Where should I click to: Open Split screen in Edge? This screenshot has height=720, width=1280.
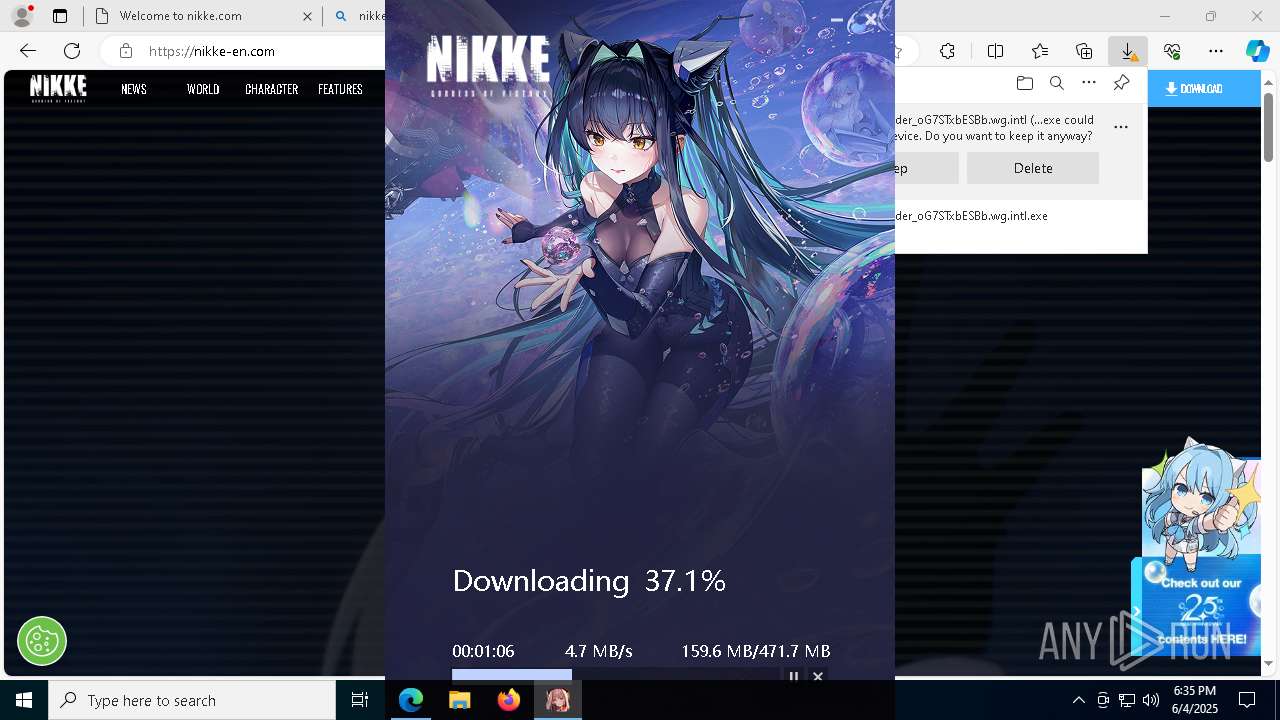point(995,51)
